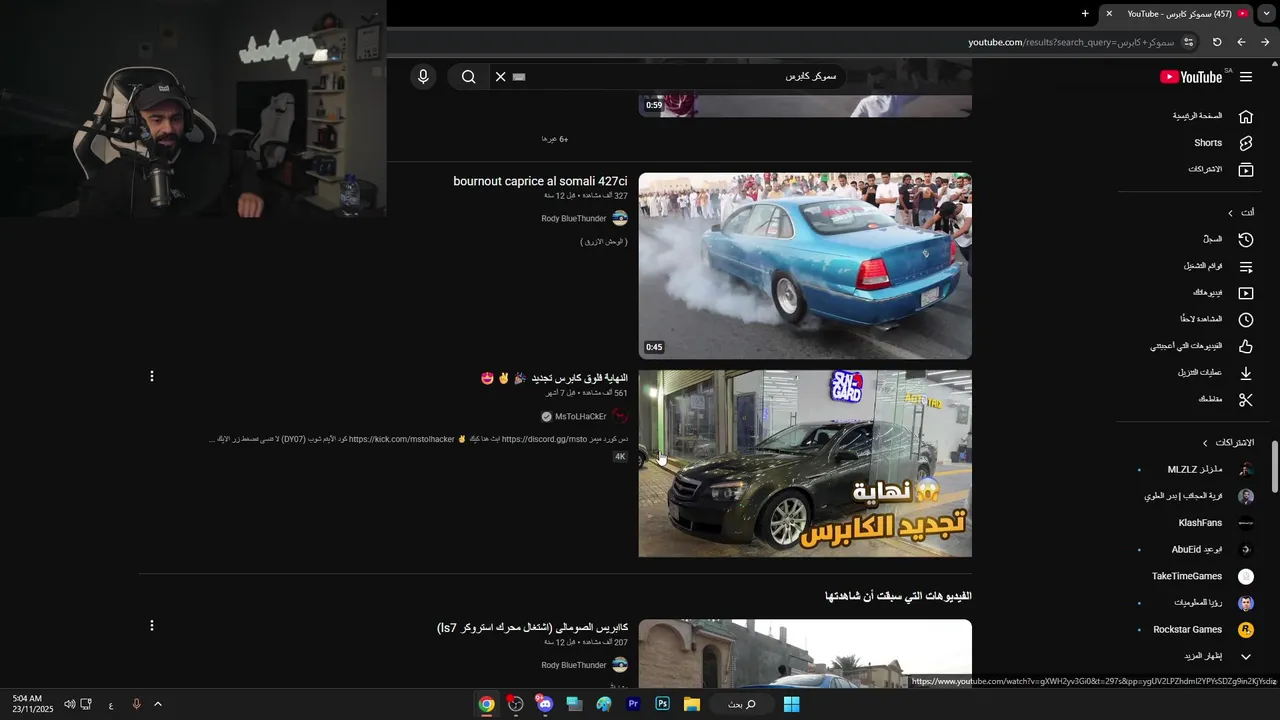Click the Windows Start button
Image resolution: width=1280 pixels, height=720 pixels.
791,704
